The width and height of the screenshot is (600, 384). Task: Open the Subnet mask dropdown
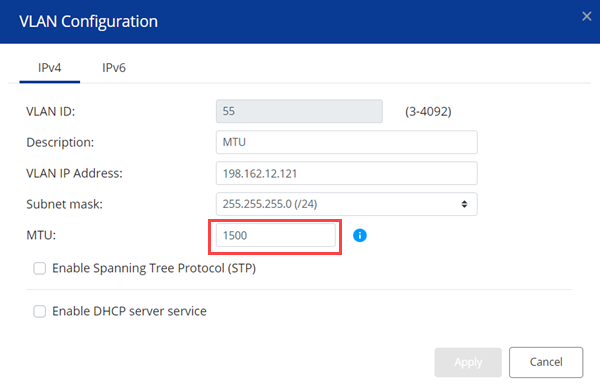click(347, 204)
